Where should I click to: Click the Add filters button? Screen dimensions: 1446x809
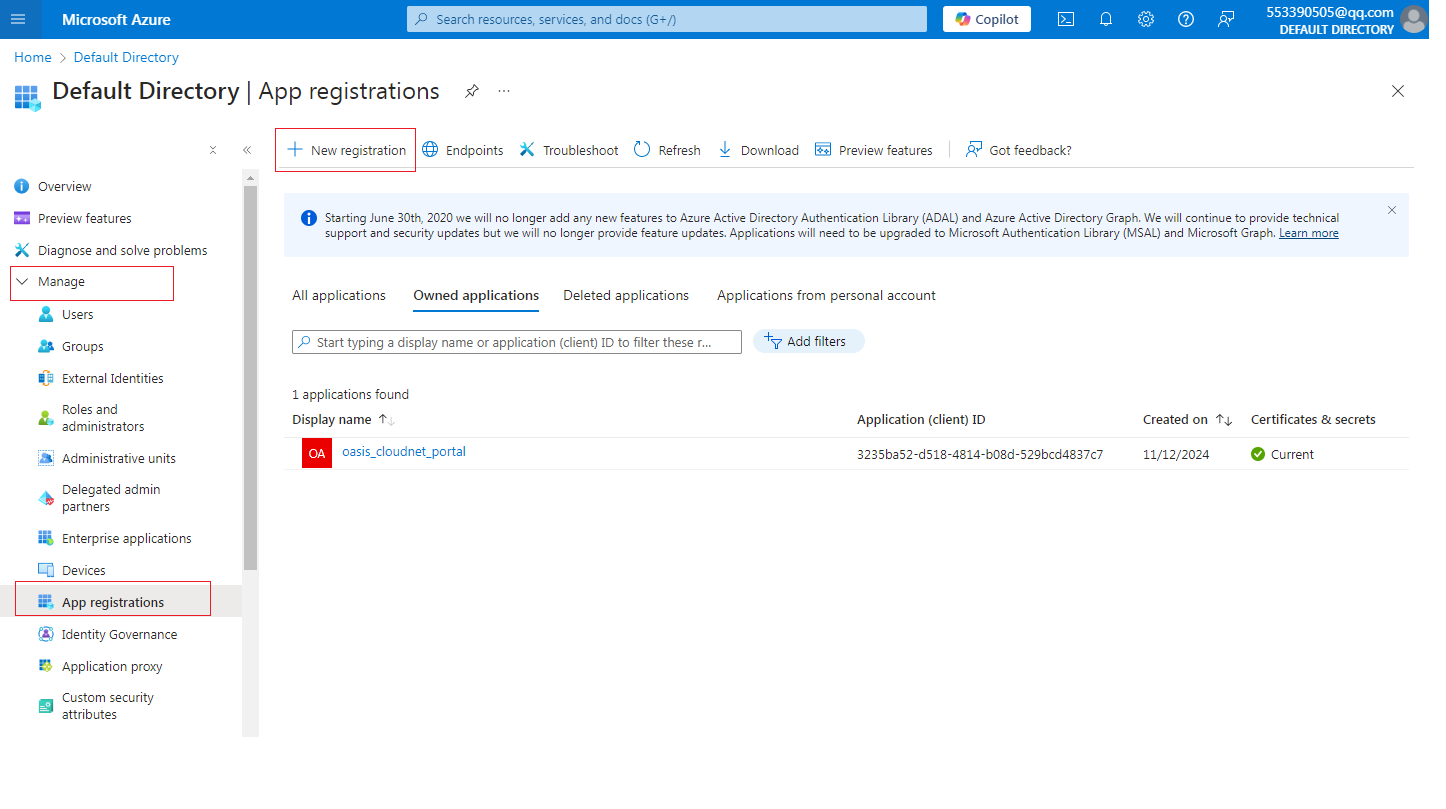click(x=808, y=341)
